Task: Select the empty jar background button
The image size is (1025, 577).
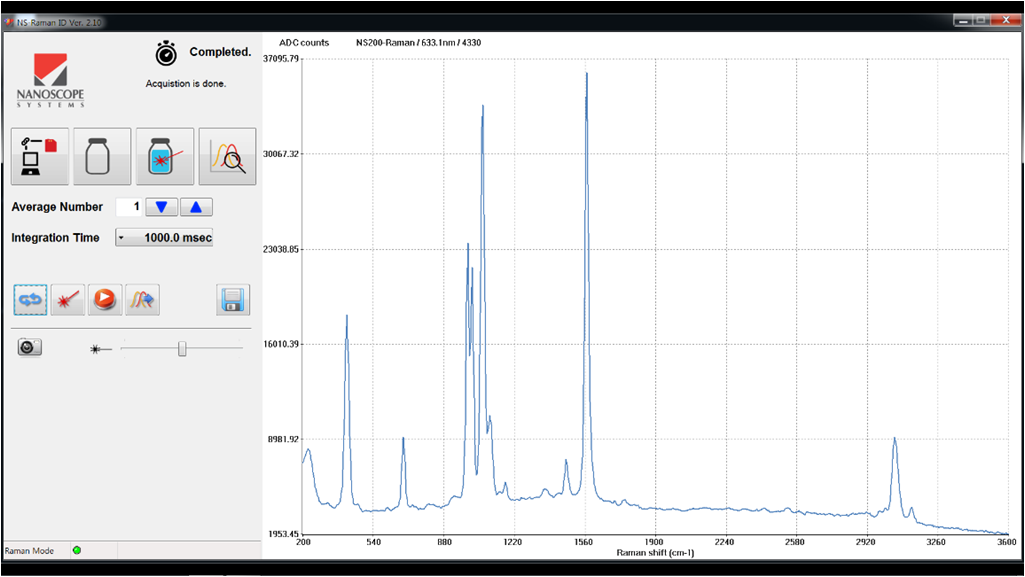Action: click(x=102, y=157)
